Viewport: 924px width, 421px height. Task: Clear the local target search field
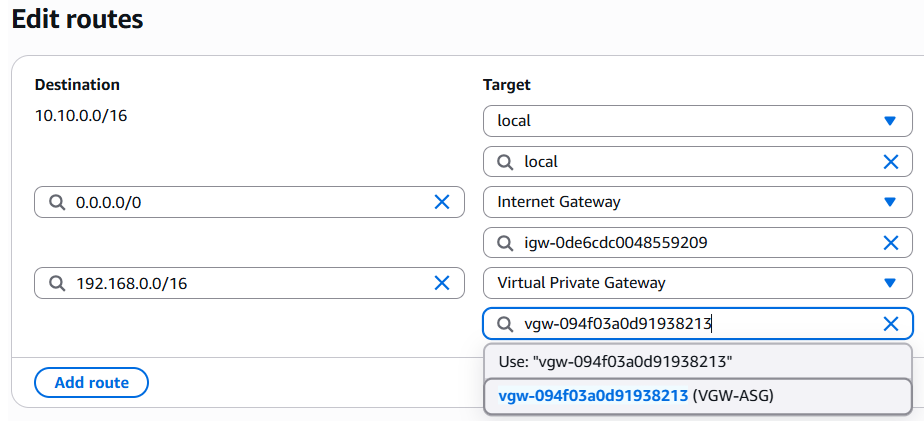point(890,162)
